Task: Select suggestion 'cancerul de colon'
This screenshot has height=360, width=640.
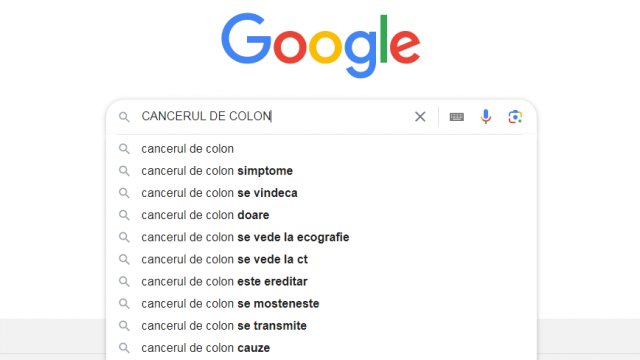Action: click(x=321, y=149)
